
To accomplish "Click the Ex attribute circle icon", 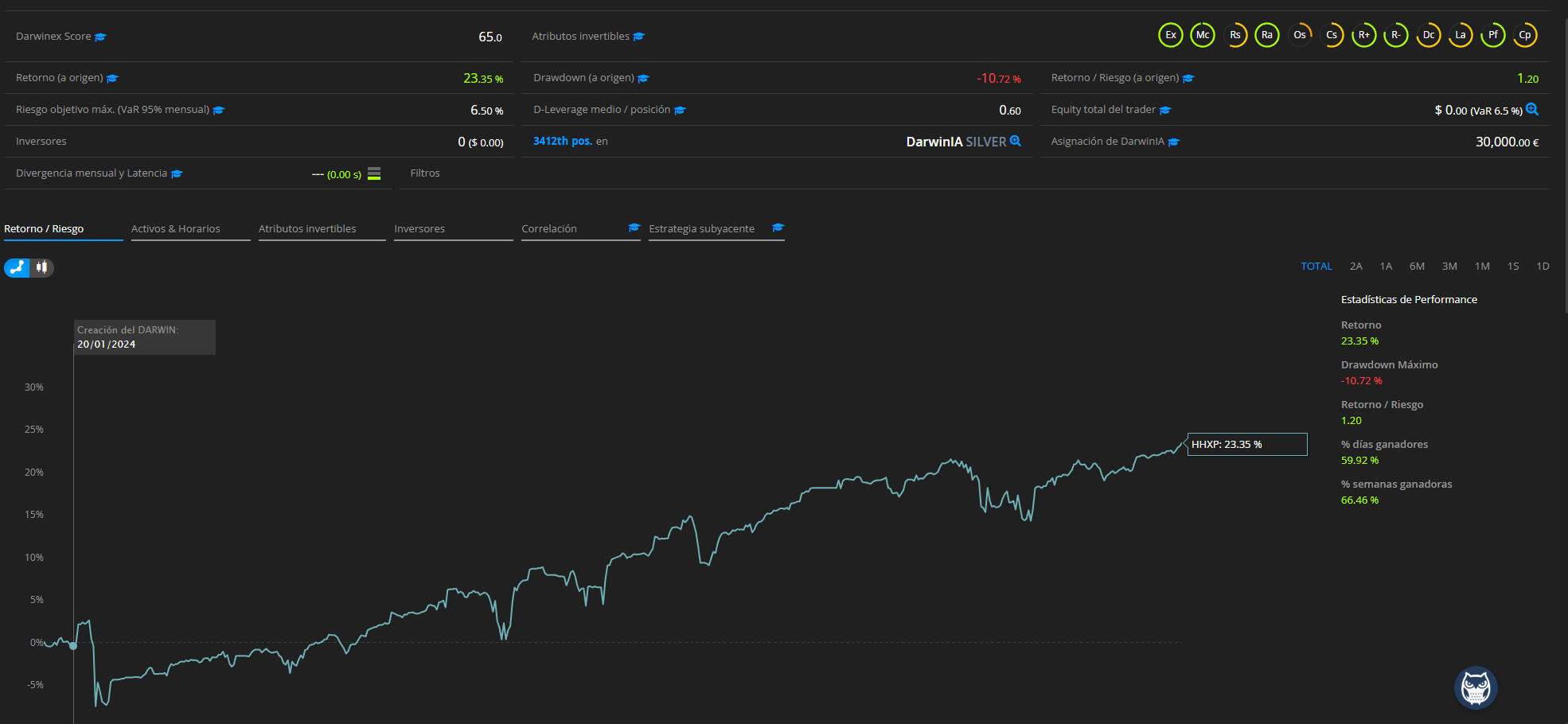I will pyautogui.click(x=1170, y=35).
